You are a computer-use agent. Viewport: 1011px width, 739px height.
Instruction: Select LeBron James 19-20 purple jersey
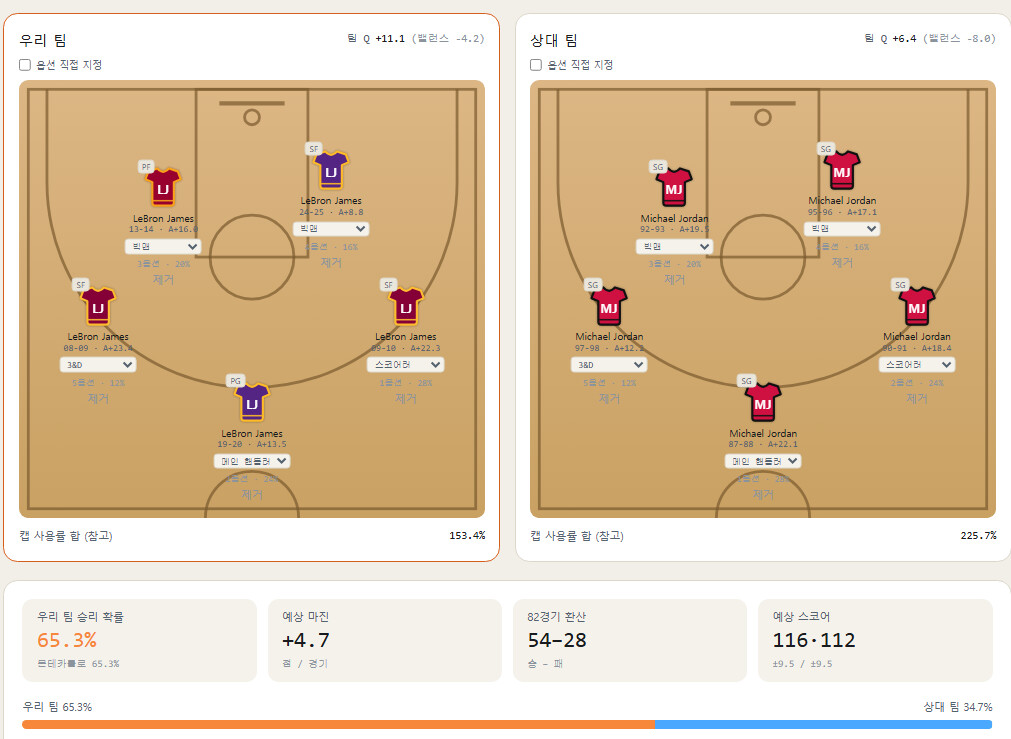252,403
